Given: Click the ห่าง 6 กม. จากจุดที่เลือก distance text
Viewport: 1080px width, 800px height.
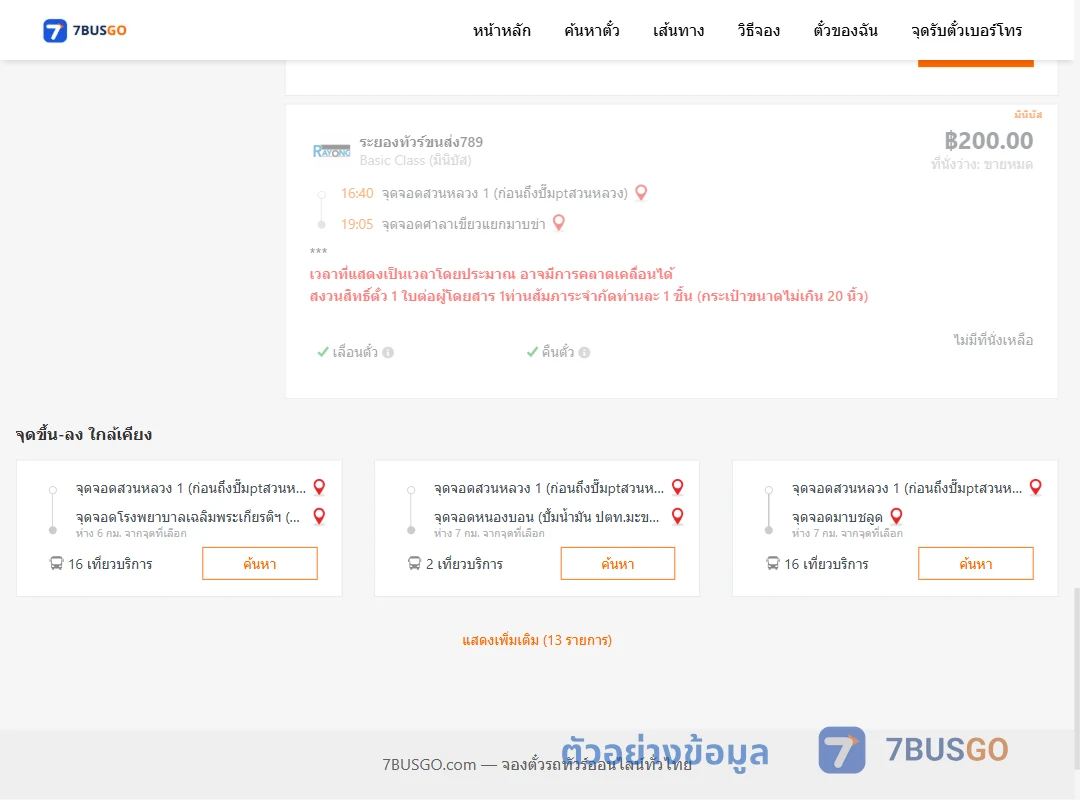Looking at the screenshot, I should pos(131,533).
